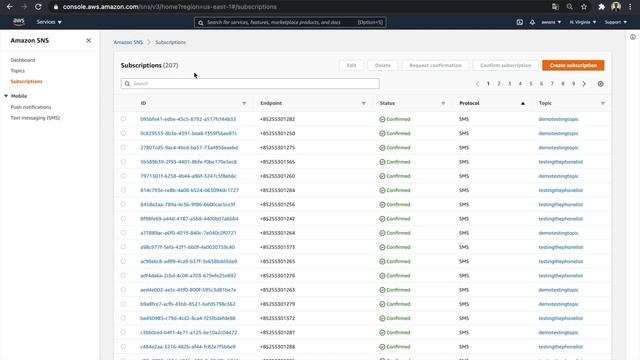Select subscription row with endpoint +85255501264
The image size is (640, 360).
[123, 233]
